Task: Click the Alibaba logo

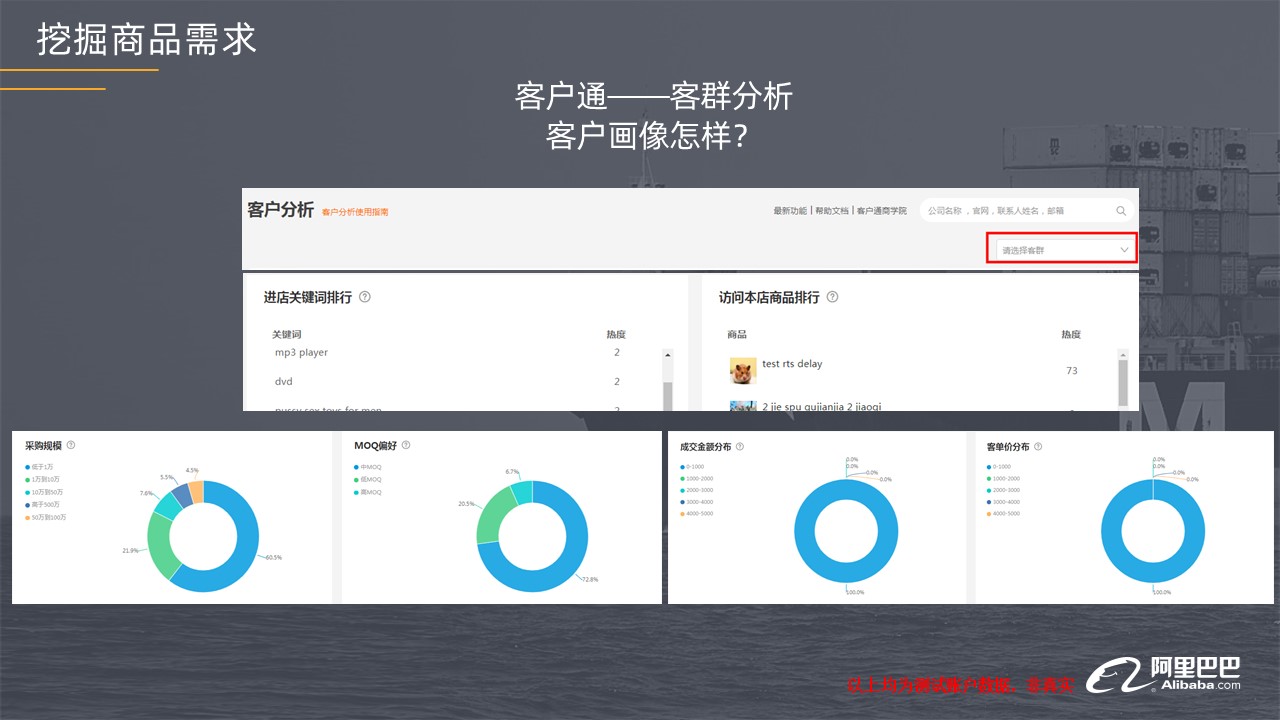Action: pos(1164,676)
